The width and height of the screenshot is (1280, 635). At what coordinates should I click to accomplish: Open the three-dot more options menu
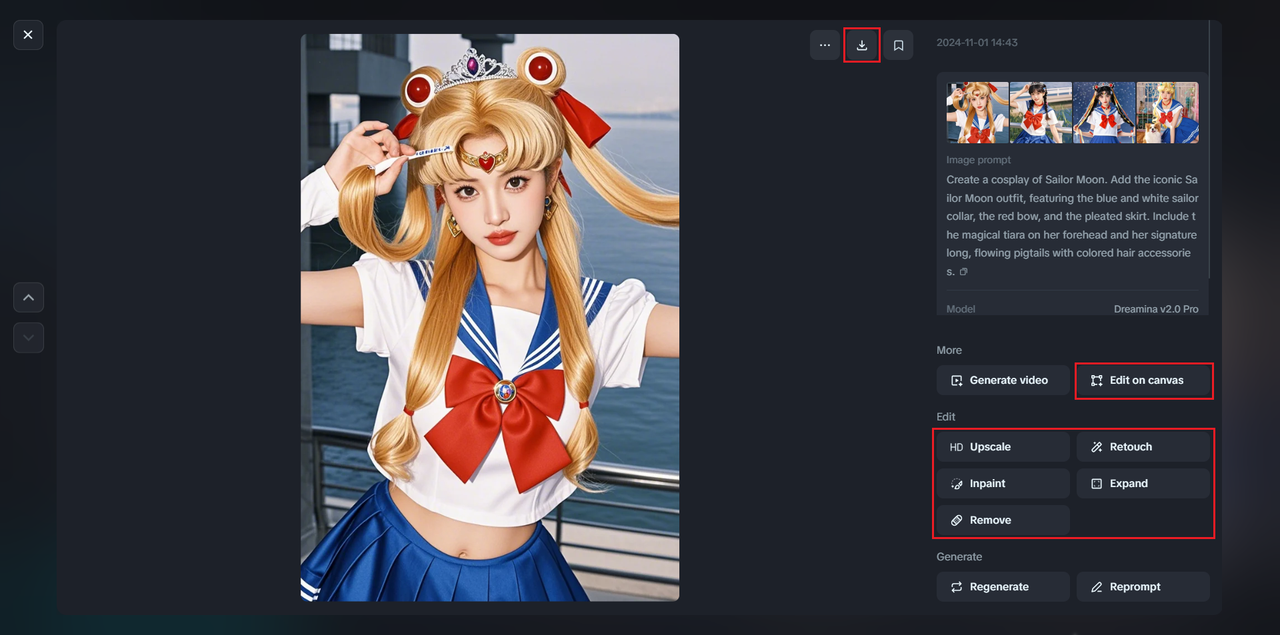coord(825,45)
